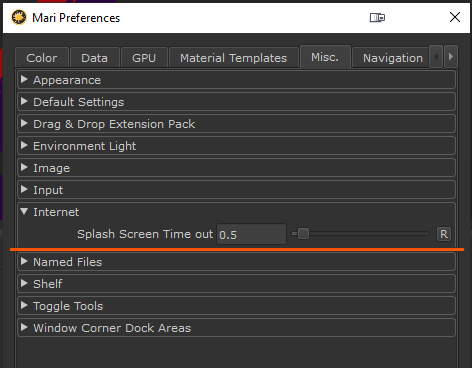Expand Drag & Drop Extension Pack section

click(236, 124)
